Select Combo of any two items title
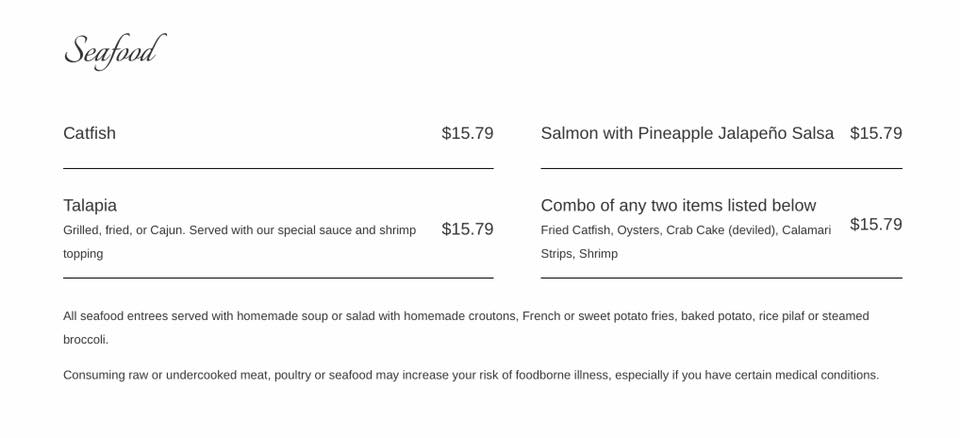960x438 pixels. pyautogui.click(x=678, y=205)
